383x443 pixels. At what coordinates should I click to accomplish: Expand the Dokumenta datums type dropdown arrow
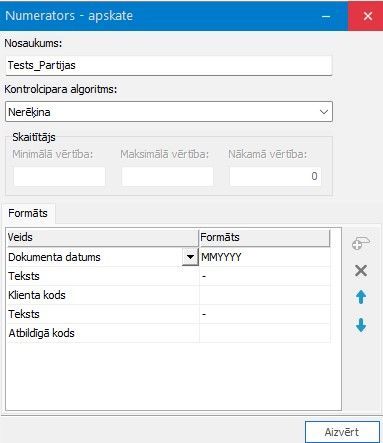point(190,257)
